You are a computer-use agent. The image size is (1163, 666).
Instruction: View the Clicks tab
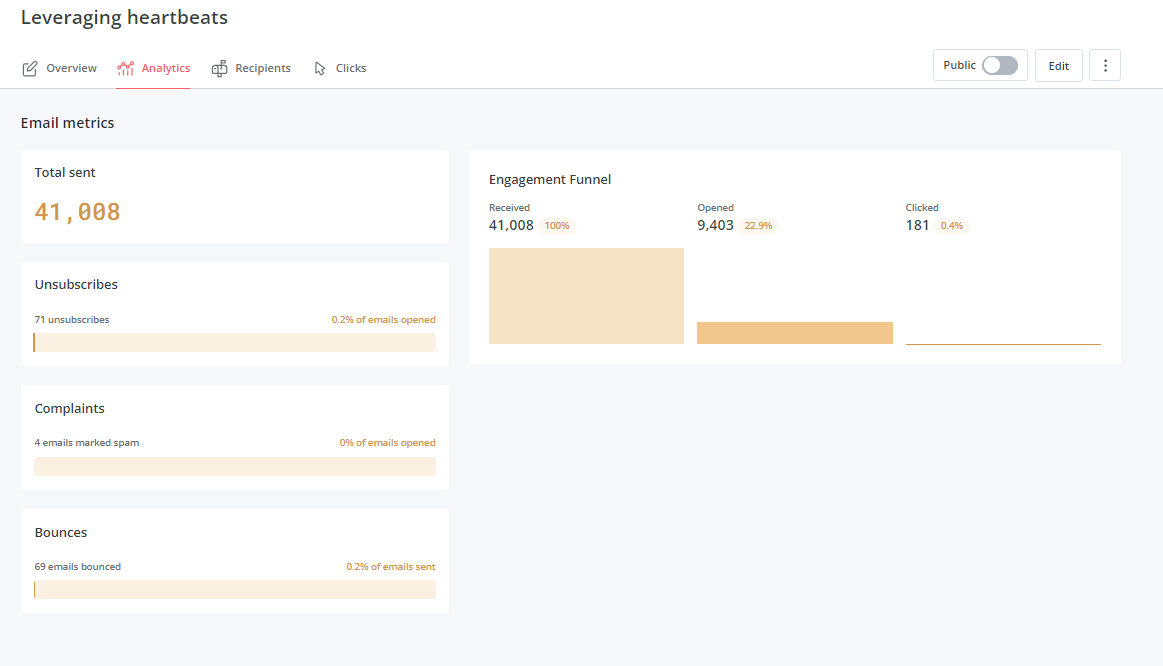348,68
